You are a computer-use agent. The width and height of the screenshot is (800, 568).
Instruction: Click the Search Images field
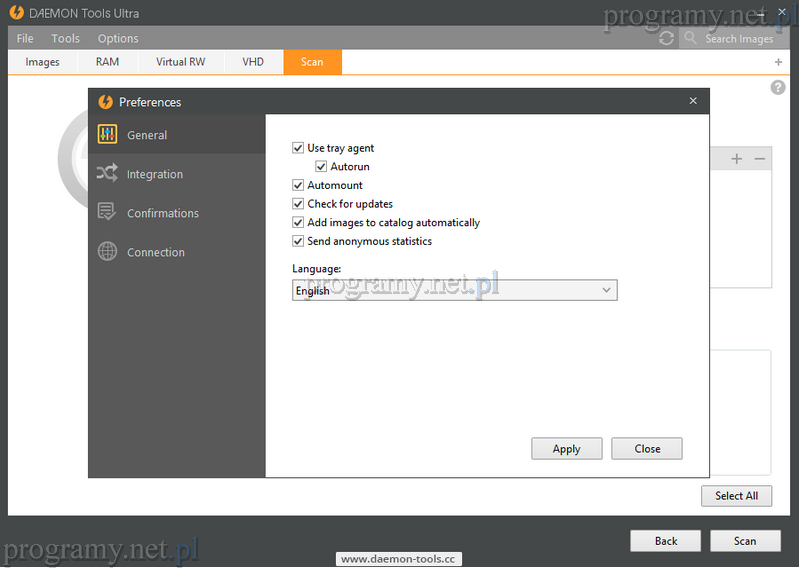click(739, 38)
